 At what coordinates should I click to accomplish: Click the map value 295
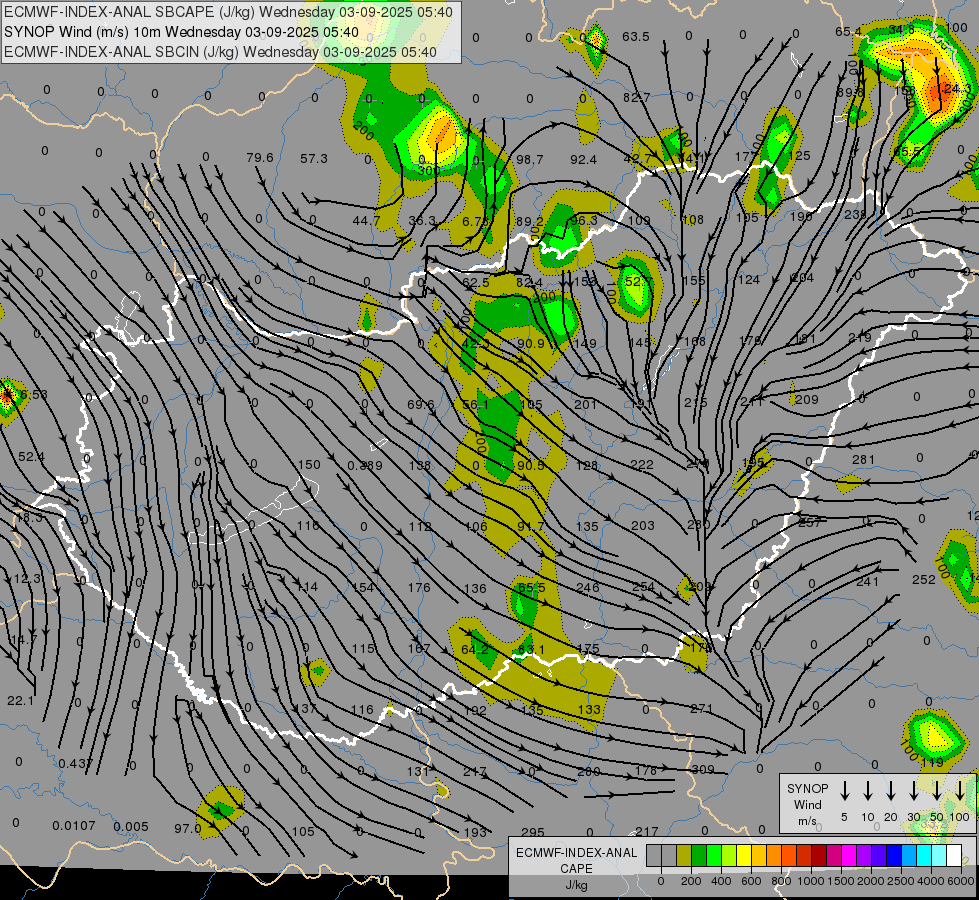pyautogui.click(x=533, y=833)
